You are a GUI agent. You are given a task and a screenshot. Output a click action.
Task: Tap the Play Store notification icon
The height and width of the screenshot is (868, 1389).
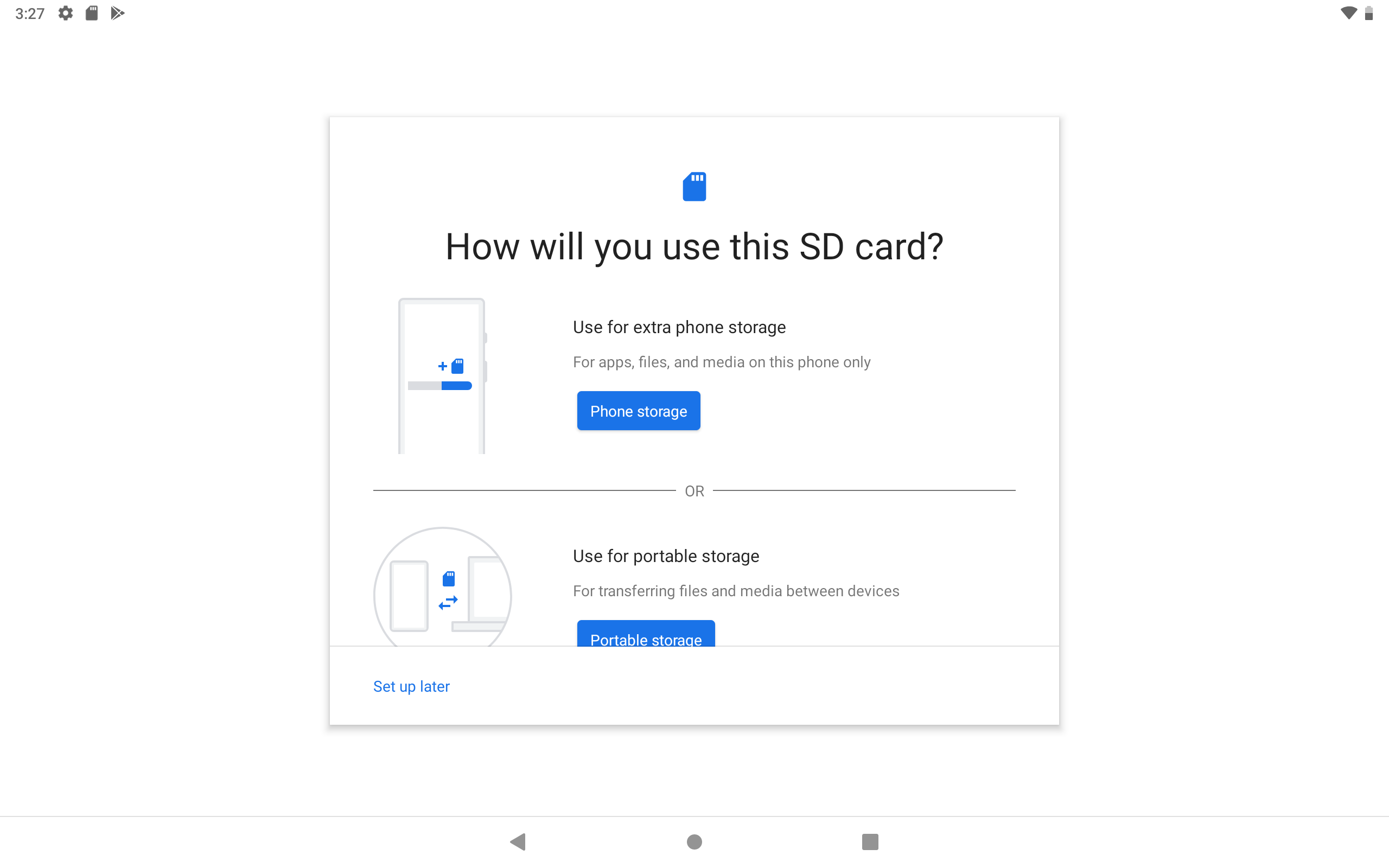pyautogui.click(x=118, y=13)
